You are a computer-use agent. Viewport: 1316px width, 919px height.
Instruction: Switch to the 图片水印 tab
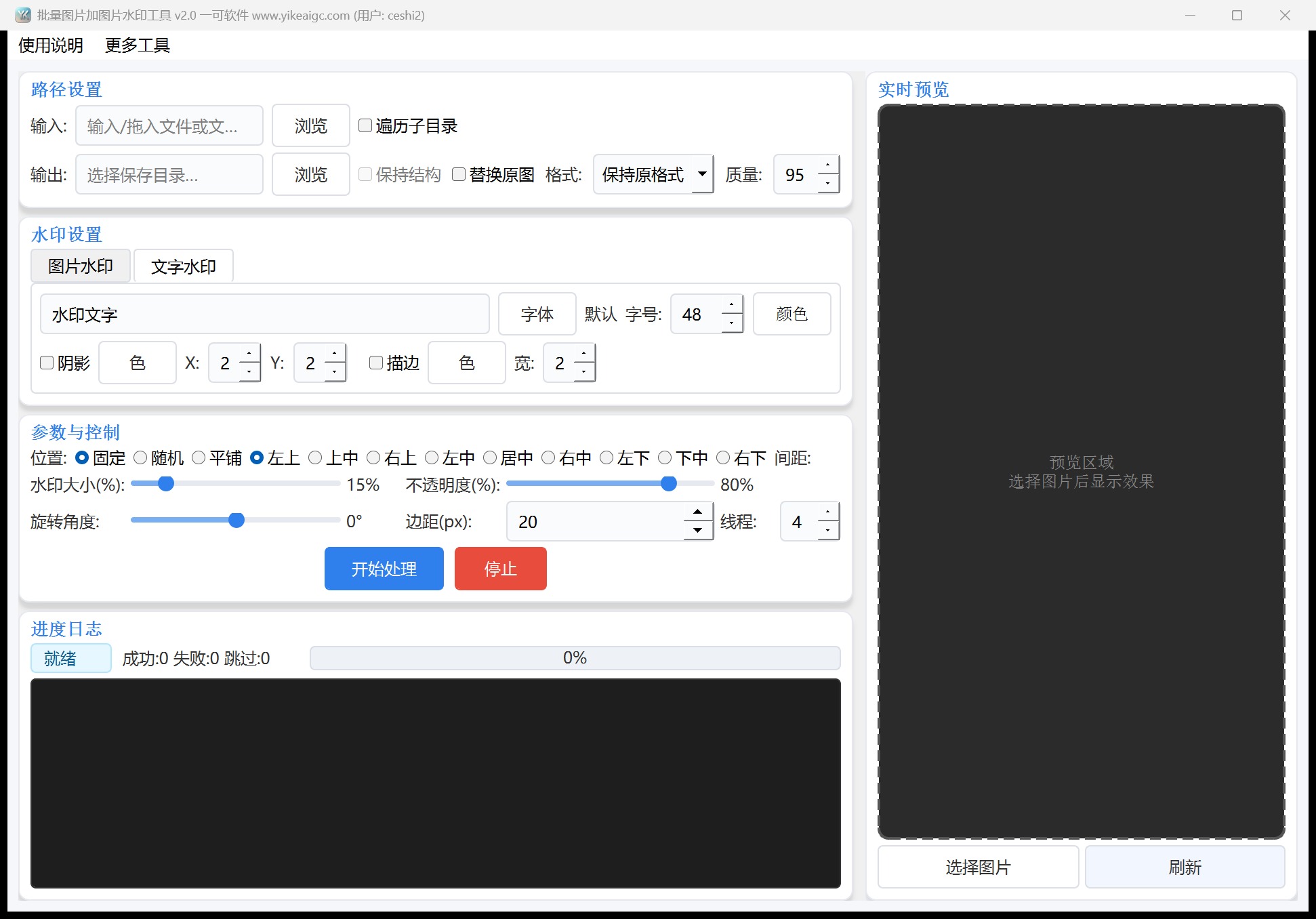[x=81, y=266]
